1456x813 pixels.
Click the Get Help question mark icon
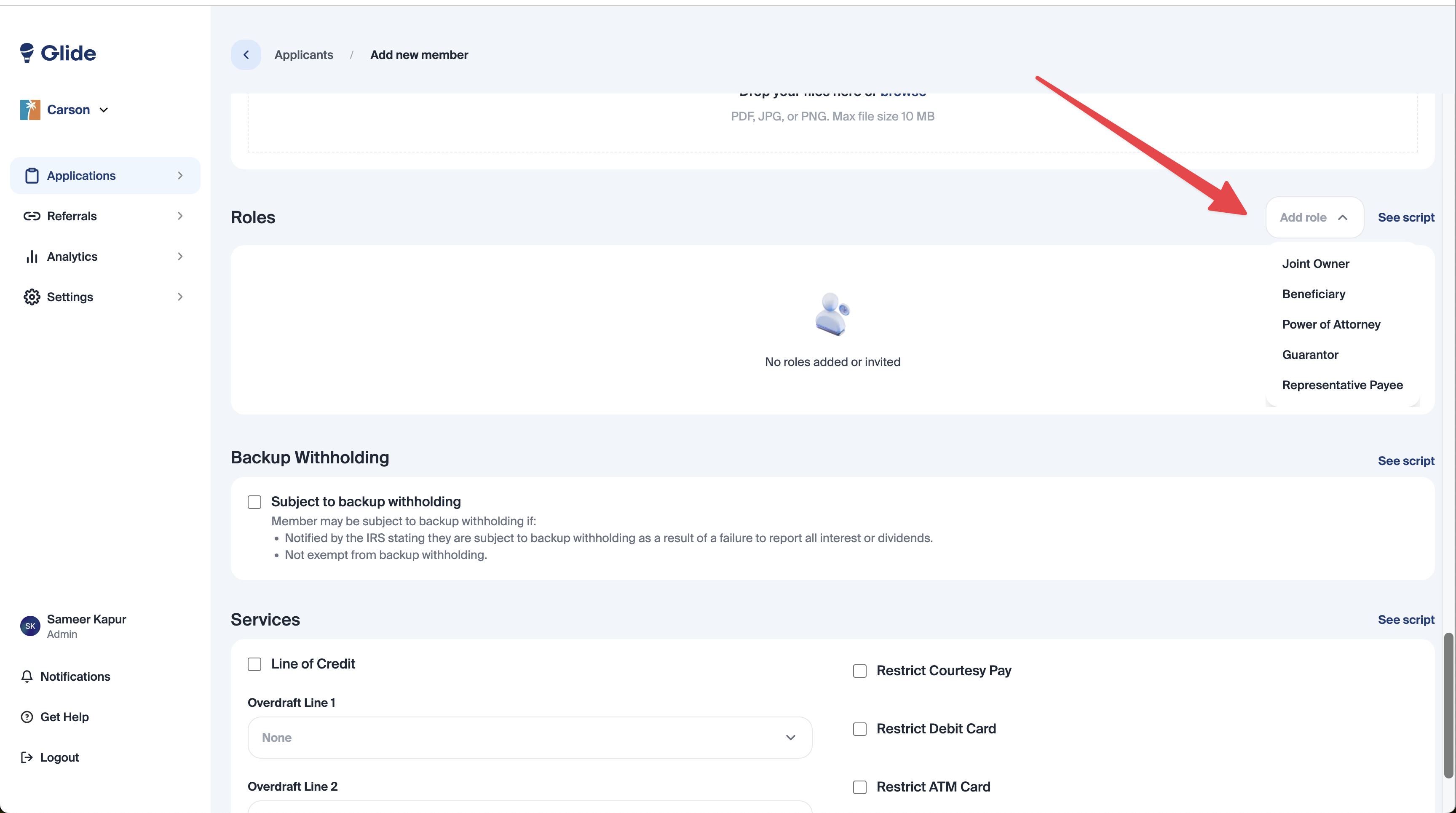click(x=27, y=717)
